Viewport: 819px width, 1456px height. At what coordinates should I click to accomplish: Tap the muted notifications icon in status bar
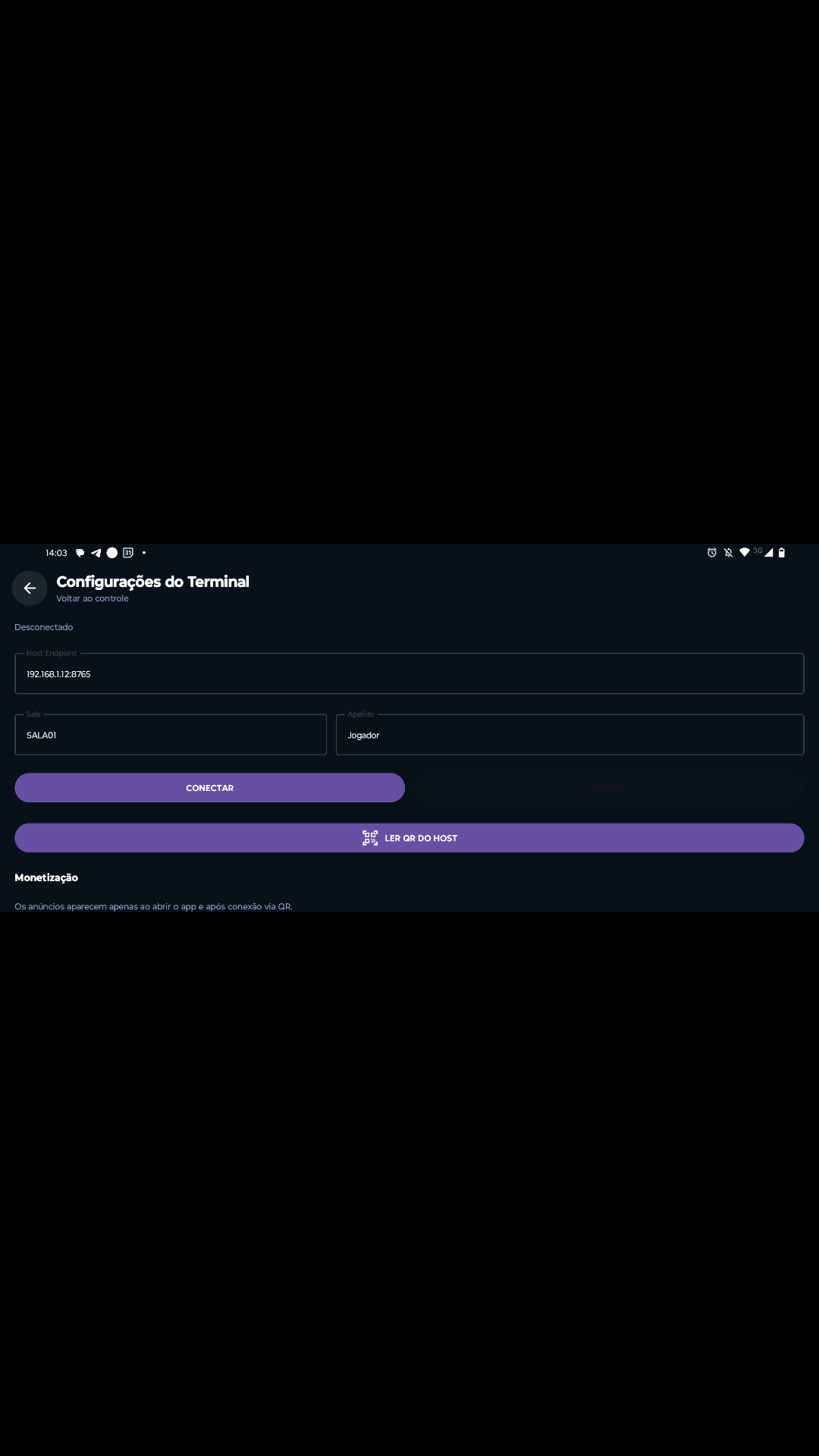click(x=728, y=553)
